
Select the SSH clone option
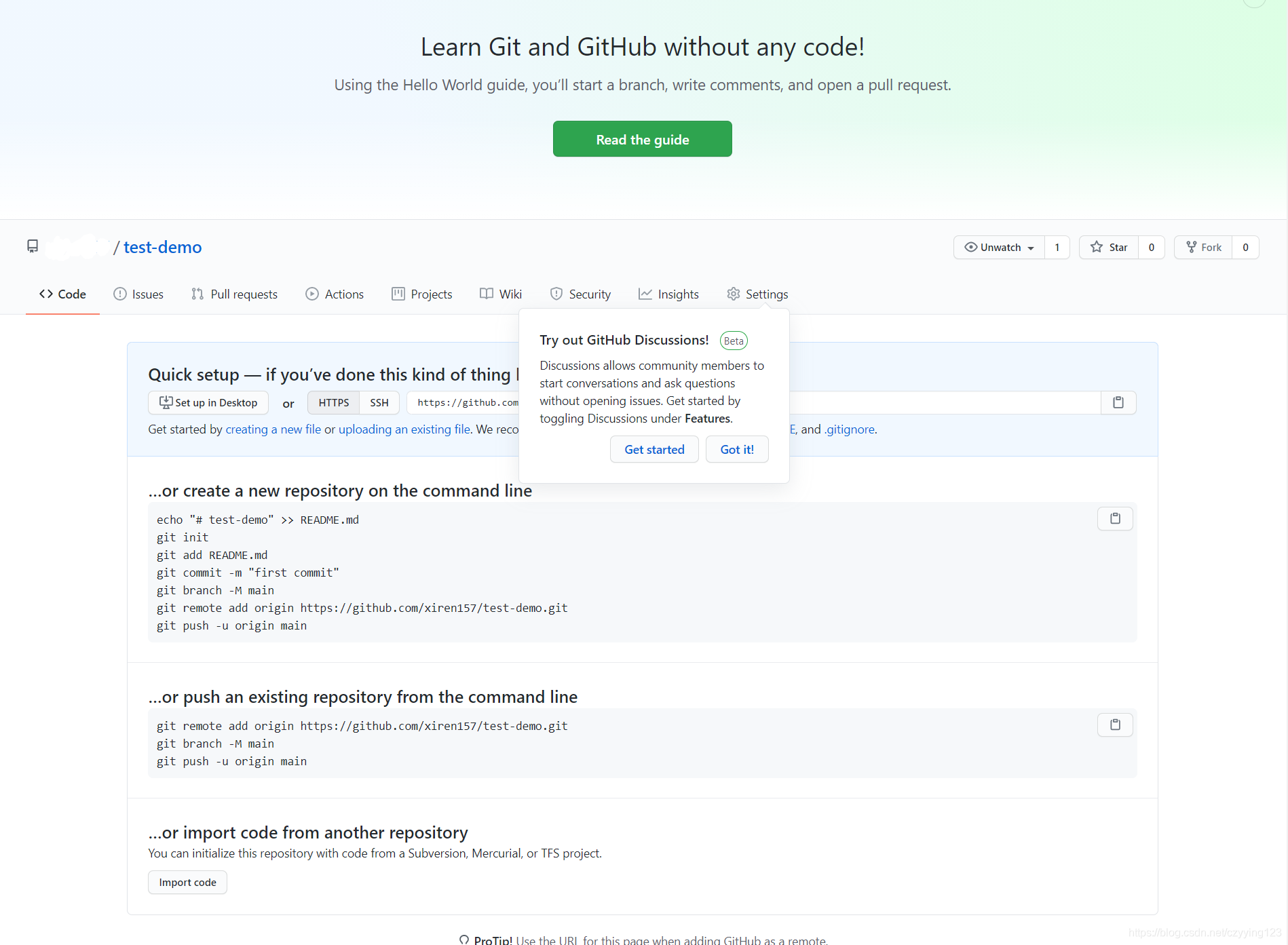pyautogui.click(x=379, y=402)
